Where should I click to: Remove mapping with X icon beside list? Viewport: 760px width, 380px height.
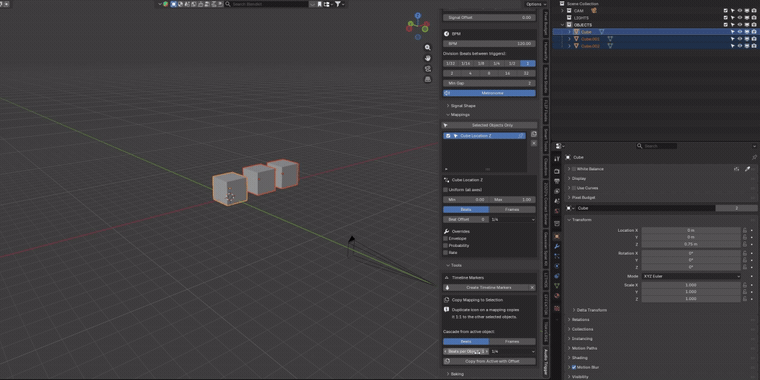pos(534,143)
